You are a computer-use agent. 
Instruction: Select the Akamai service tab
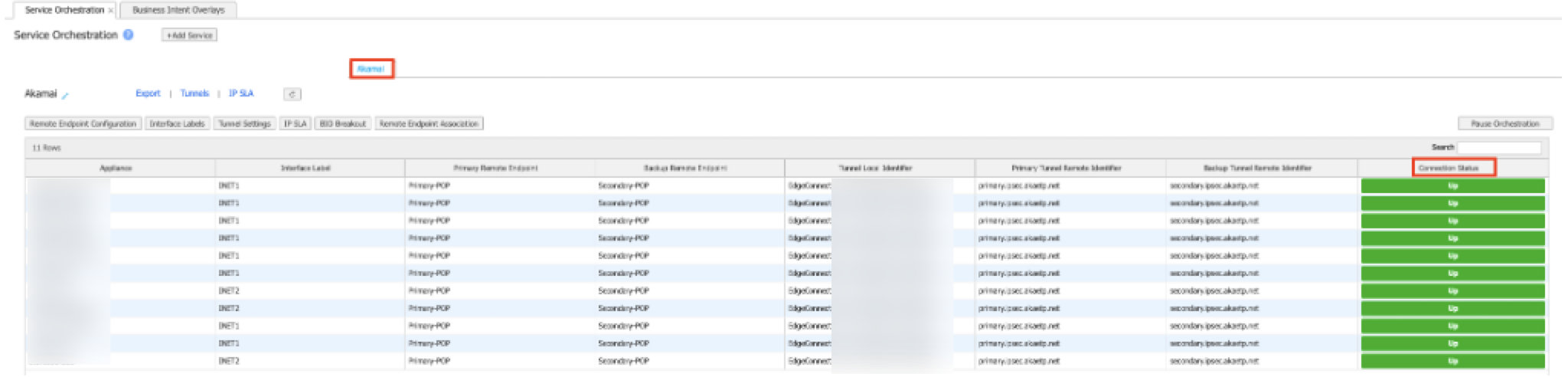371,69
